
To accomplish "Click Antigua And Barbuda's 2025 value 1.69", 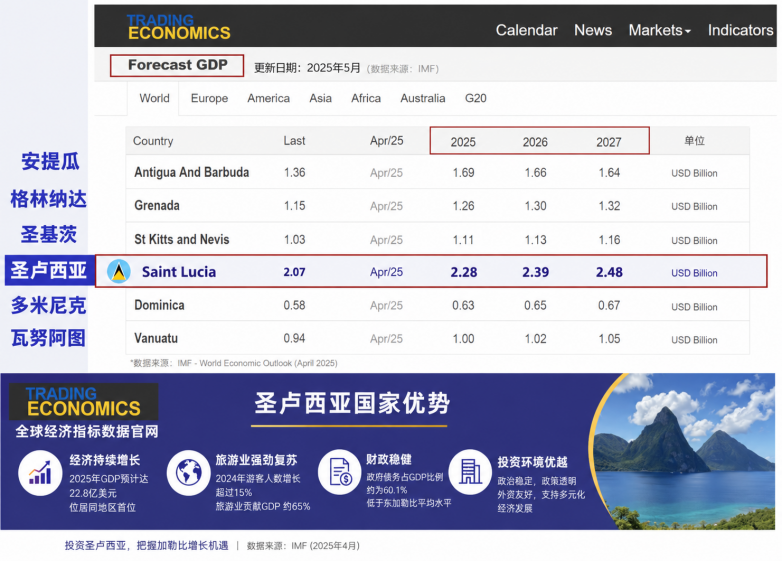I will [463, 173].
